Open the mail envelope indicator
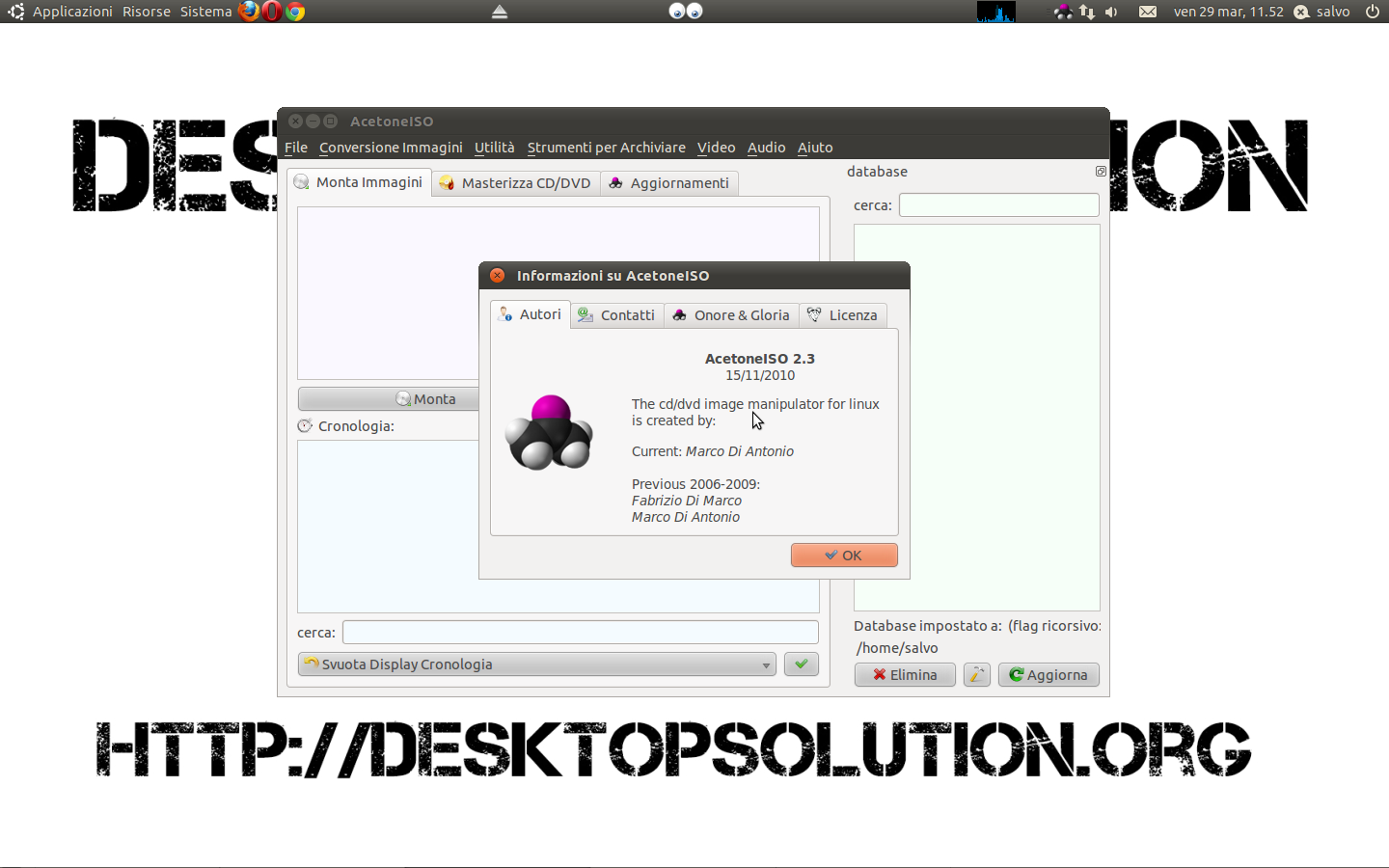The height and width of the screenshot is (868, 1389). click(x=1147, y=12)
